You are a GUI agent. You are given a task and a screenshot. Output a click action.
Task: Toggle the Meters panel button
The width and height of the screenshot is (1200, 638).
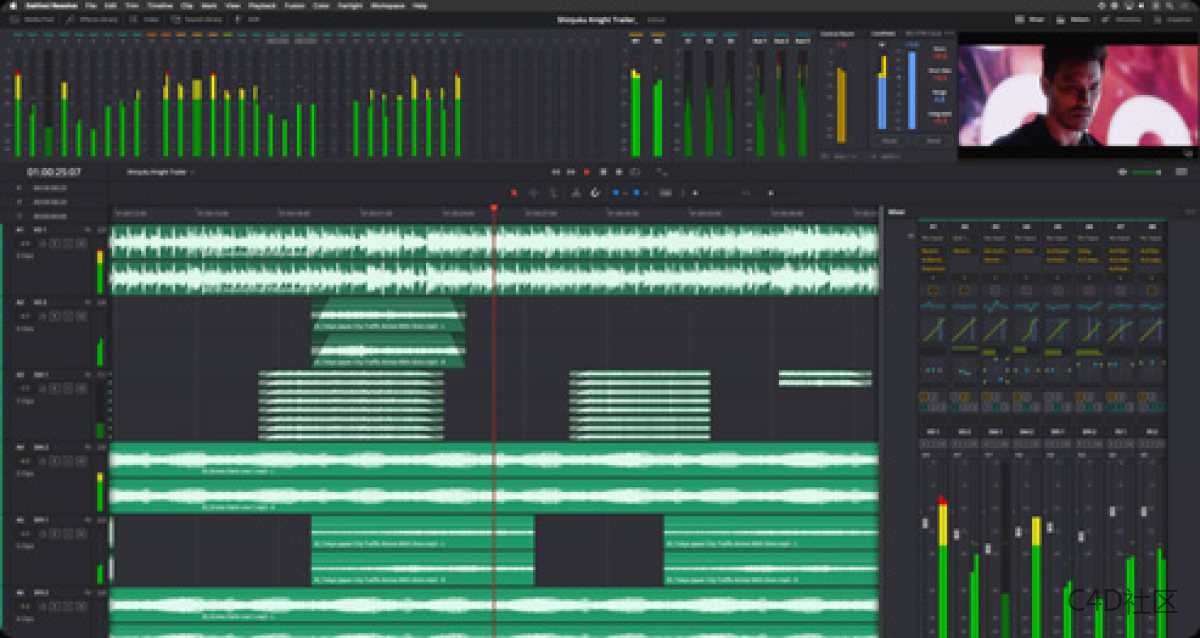tap(1075, 19)
